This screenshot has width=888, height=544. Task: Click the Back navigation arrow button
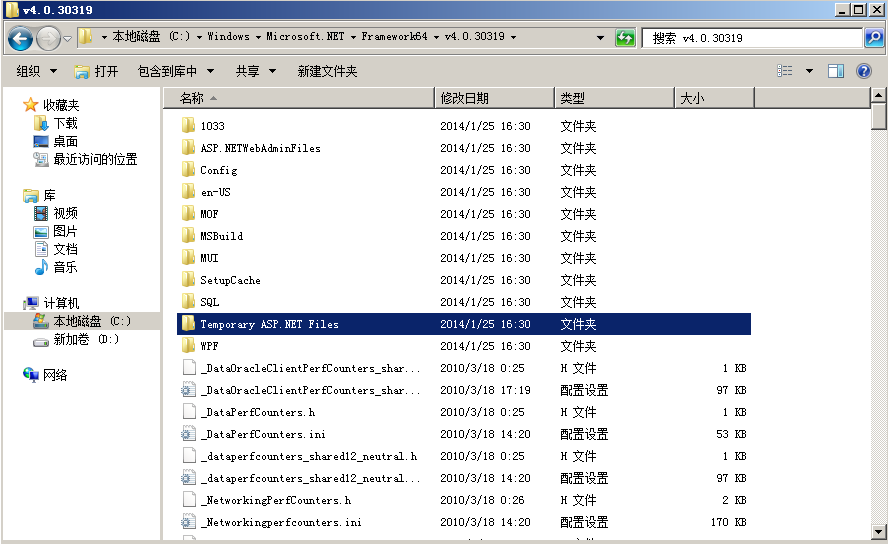point(20,38)
